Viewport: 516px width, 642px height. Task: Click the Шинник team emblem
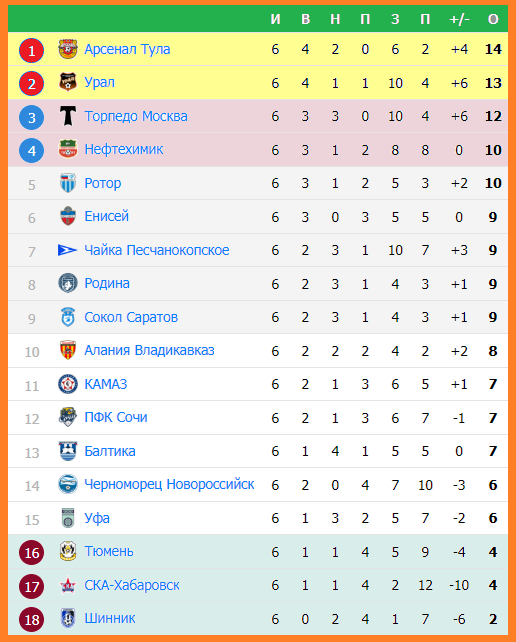(x=68, y=619)
